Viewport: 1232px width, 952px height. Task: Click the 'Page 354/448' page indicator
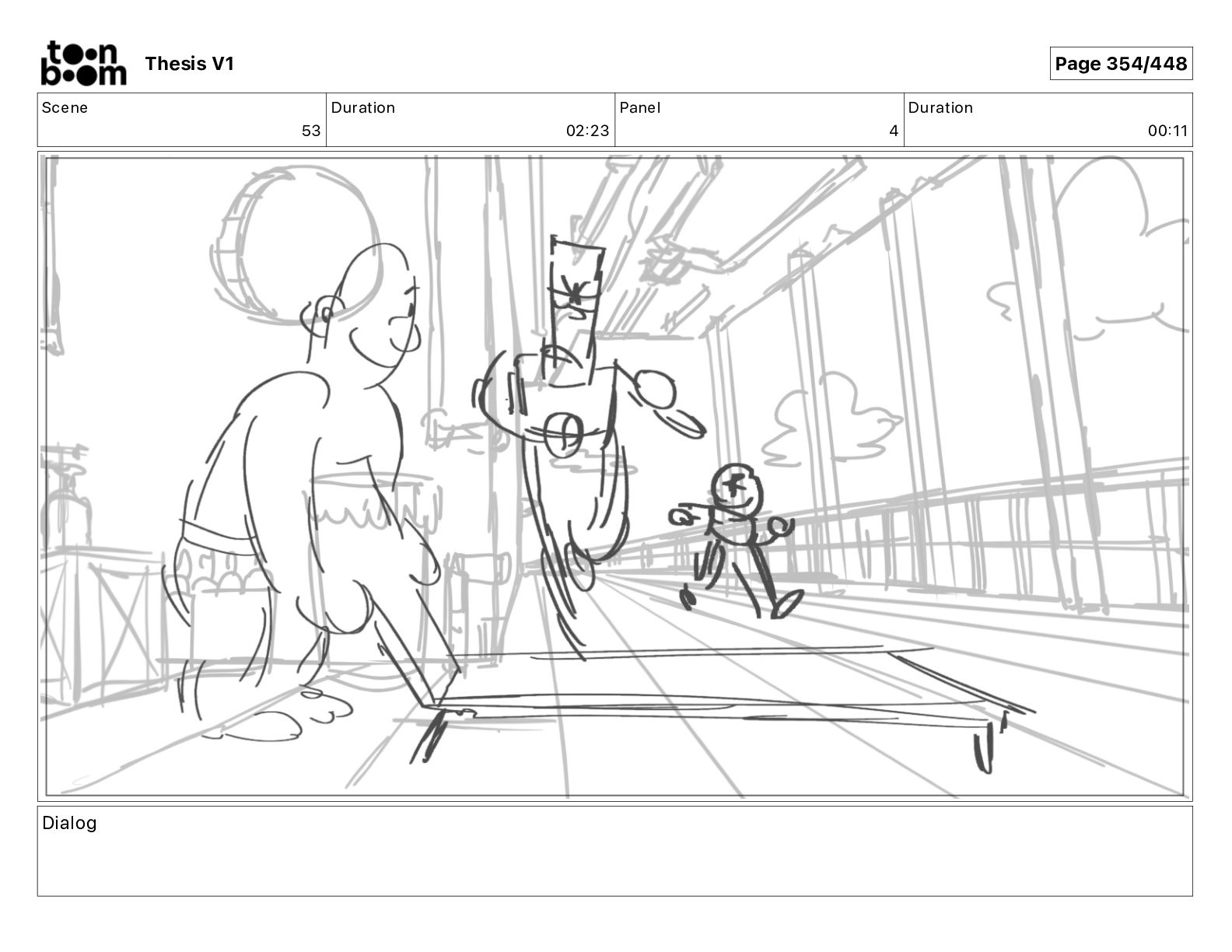(1121, 64)
